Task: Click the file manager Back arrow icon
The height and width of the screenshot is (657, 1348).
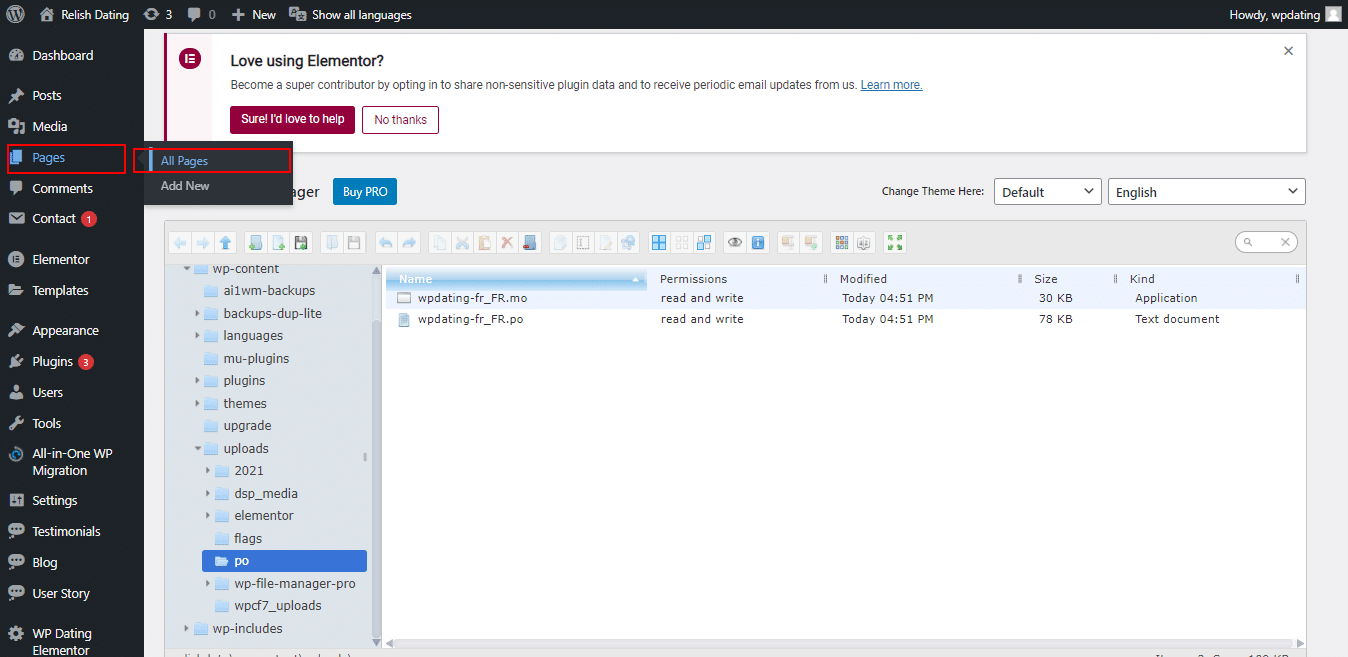Action: click(181, 242)
